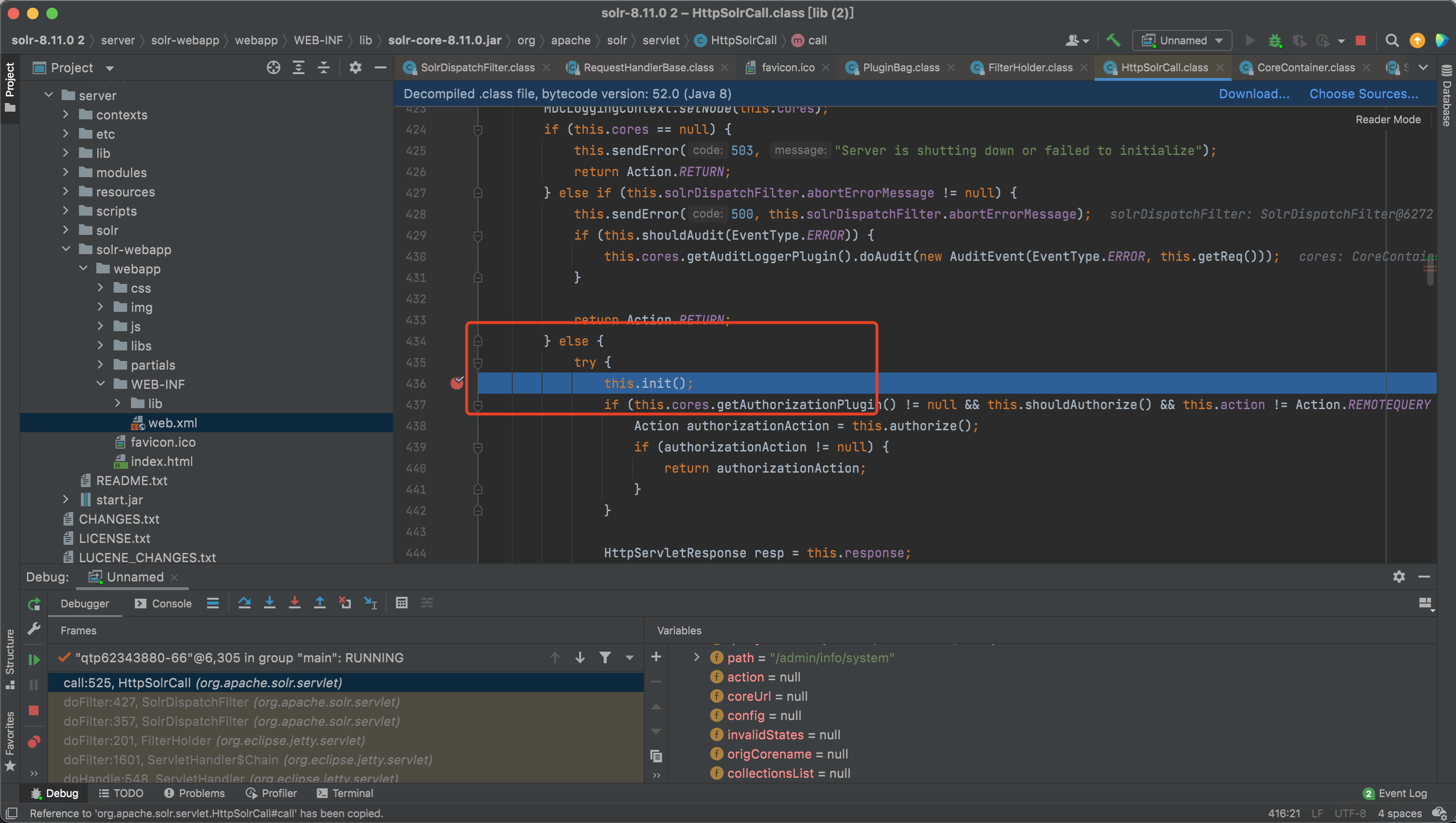Click the Copy icon in Variables sidebar

656,756
